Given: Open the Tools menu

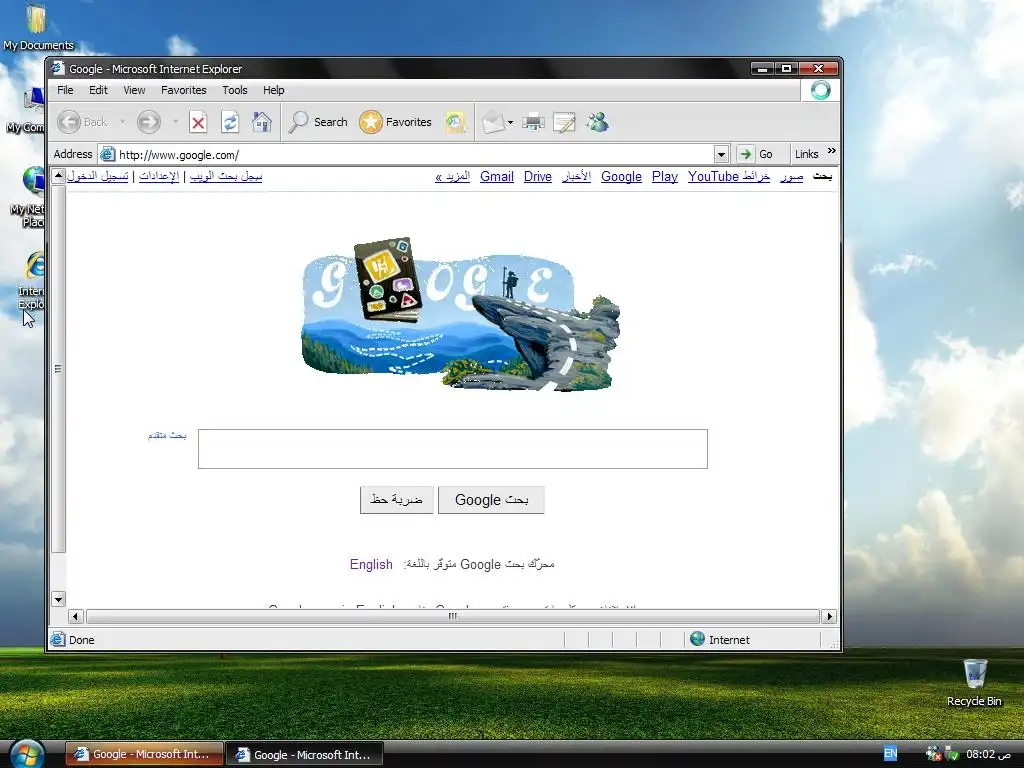Looking at the screenshot, I should point(234,90).
